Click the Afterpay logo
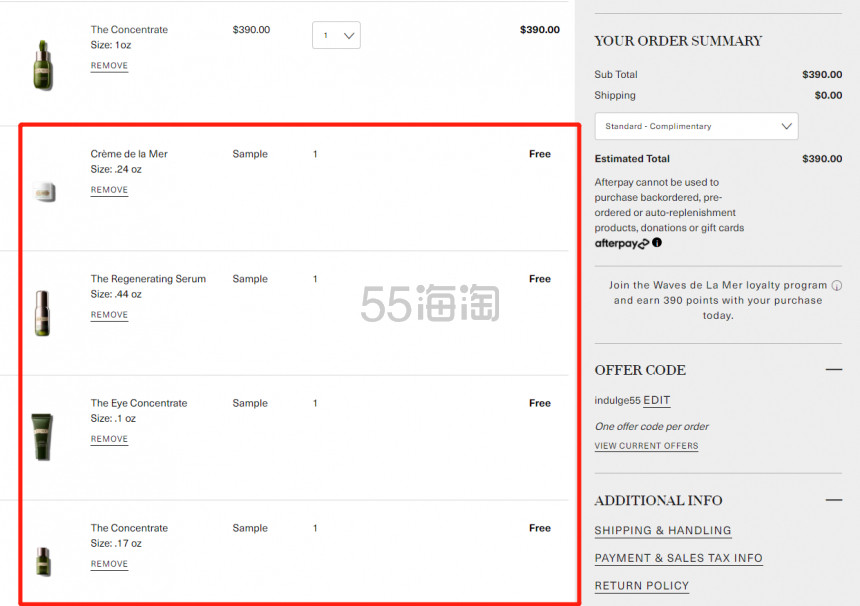Viewport: 860px width, 606px height. pyautogui.click(x=621, y=243)
